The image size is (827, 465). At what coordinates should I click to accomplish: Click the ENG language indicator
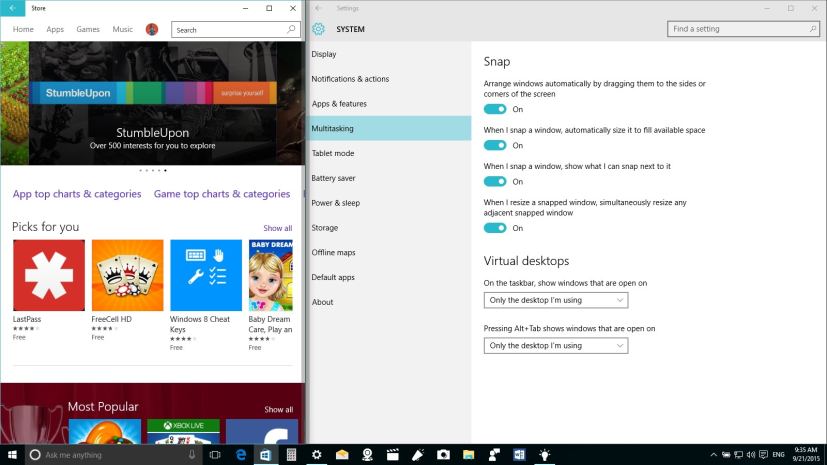tap(778, 454)
